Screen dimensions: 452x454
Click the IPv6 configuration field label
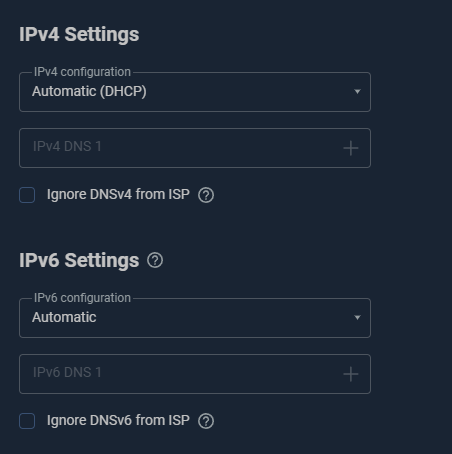(x=82, y=298)
